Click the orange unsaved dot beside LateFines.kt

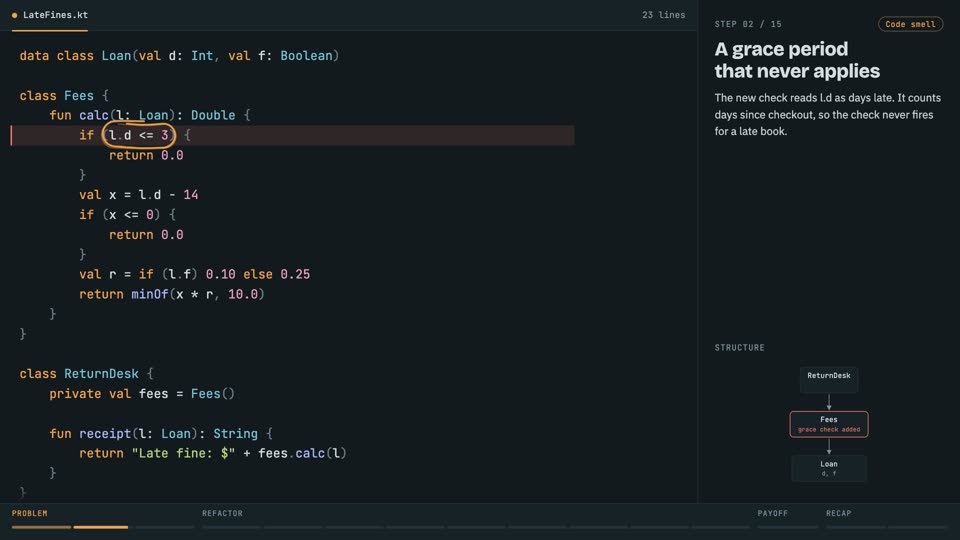pos(14,15)
